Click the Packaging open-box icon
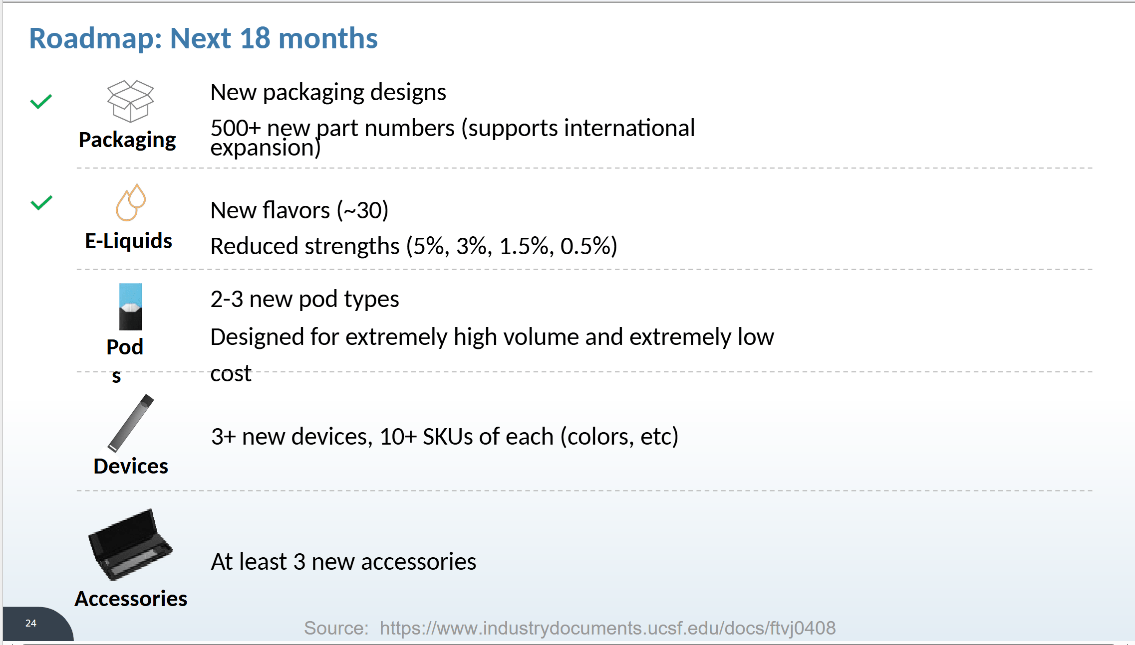 [131, 102]
